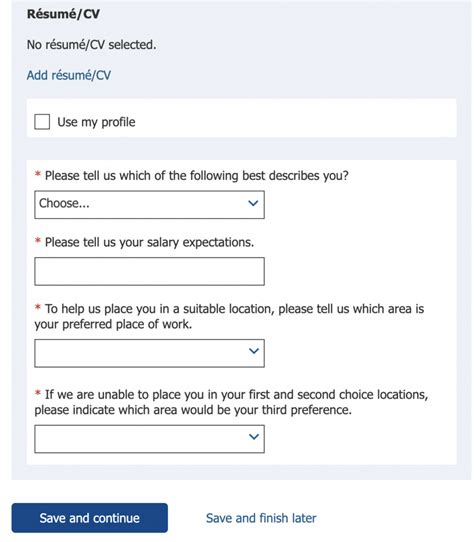Click the chevron on the preferred place of work dropdown

254,351
